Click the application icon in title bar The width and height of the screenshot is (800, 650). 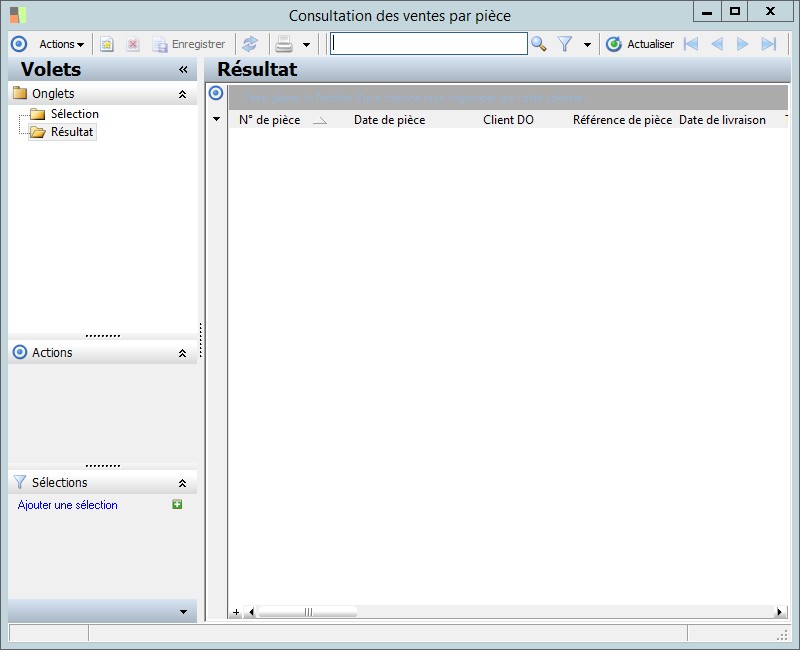click(18, 15)
